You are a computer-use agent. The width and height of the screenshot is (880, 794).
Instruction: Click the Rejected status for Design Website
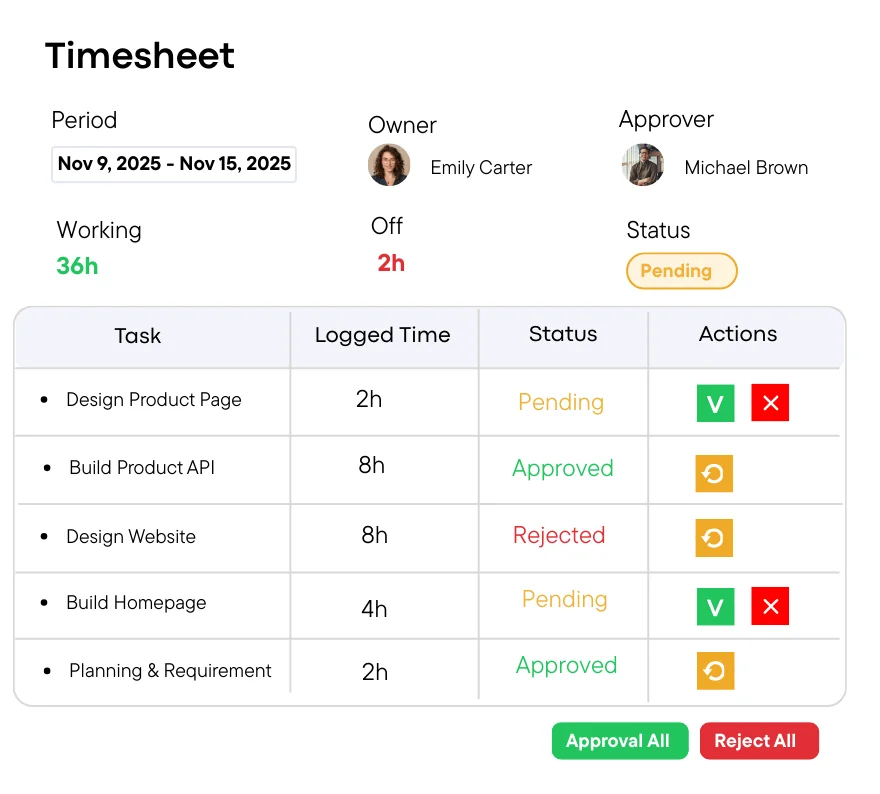(560, 536)
